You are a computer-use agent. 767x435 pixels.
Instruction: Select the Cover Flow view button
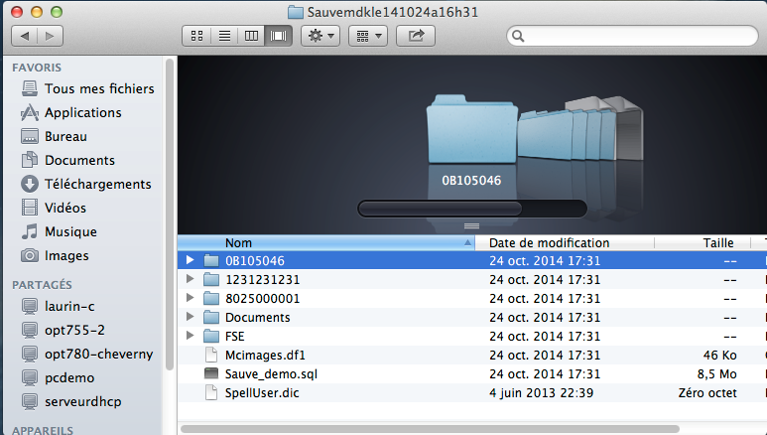click(x=278, y=36)
